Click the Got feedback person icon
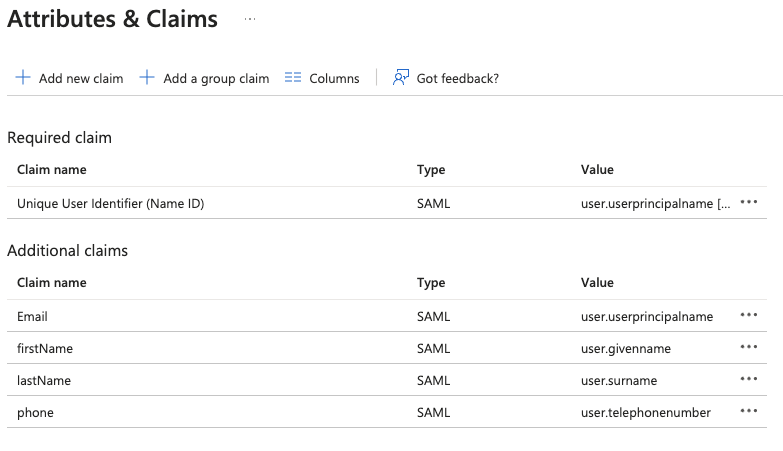 pos(401,78)
